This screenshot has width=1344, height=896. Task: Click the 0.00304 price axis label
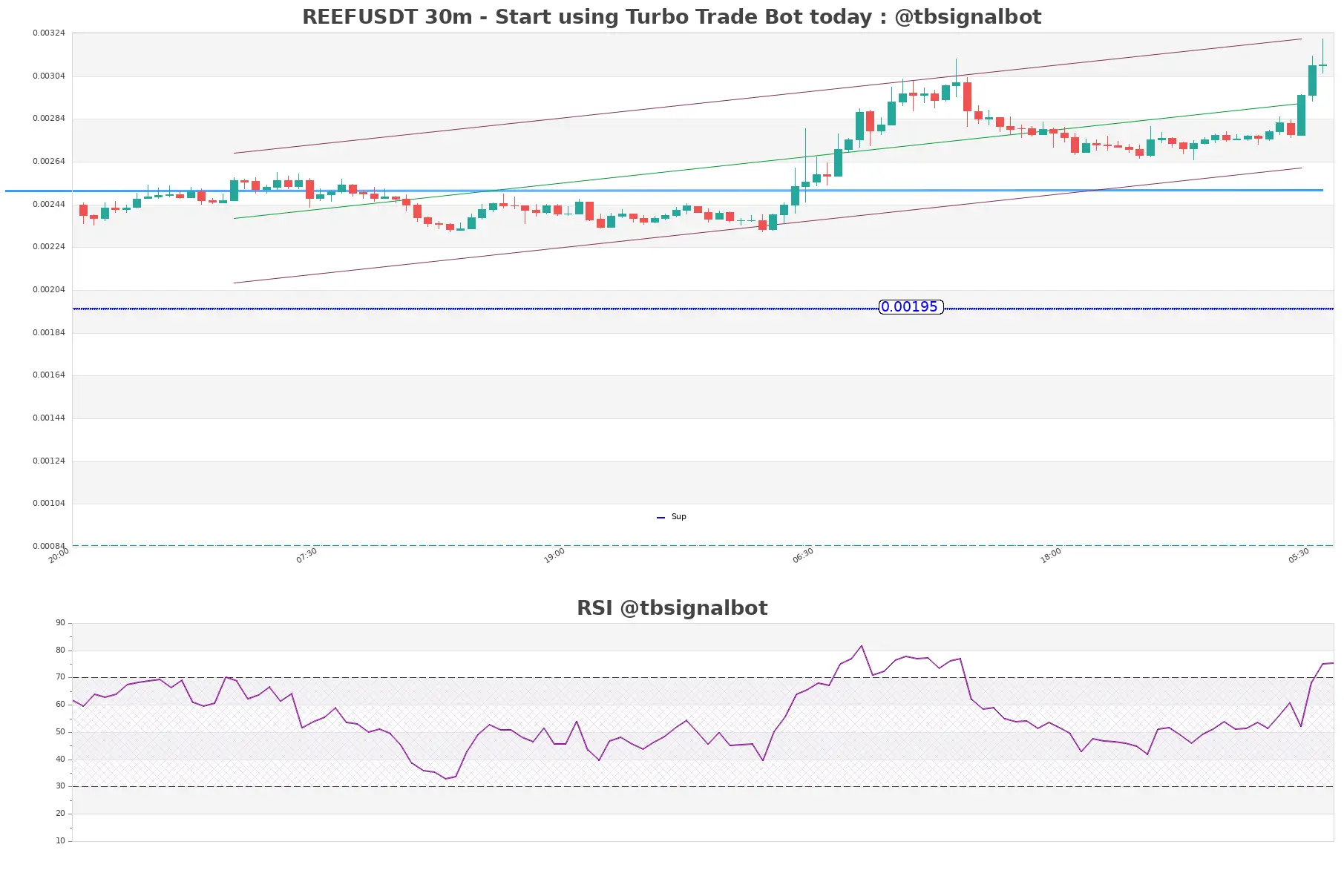pos(48,76)
